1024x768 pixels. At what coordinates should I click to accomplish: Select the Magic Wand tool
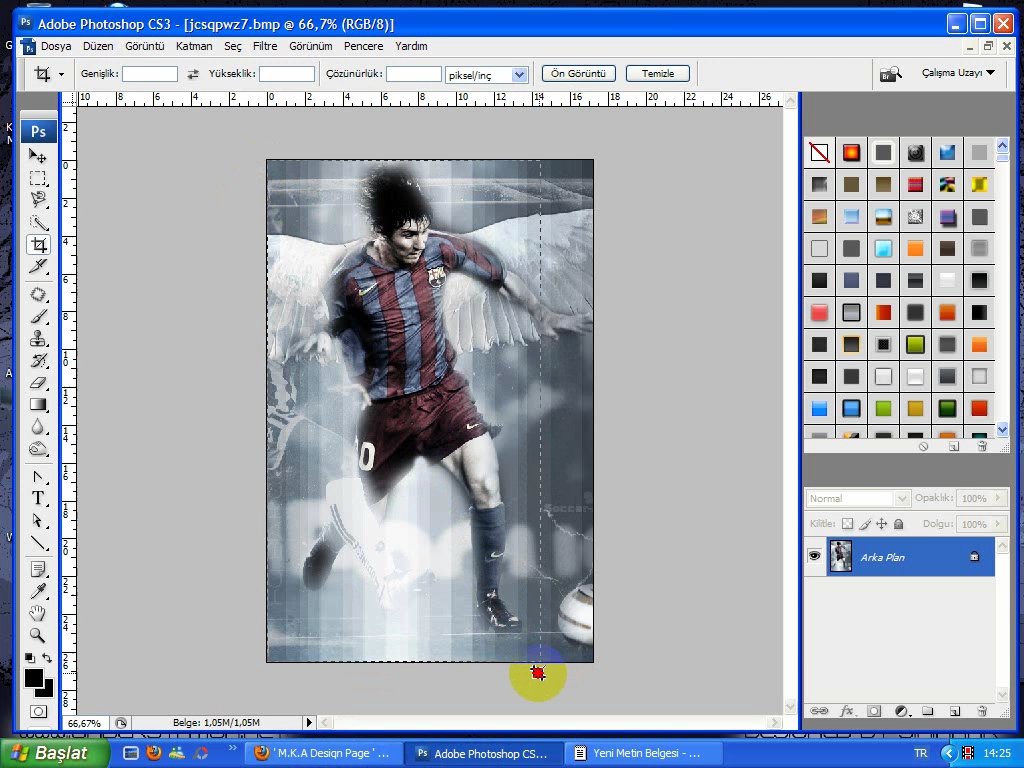point(38,223)
